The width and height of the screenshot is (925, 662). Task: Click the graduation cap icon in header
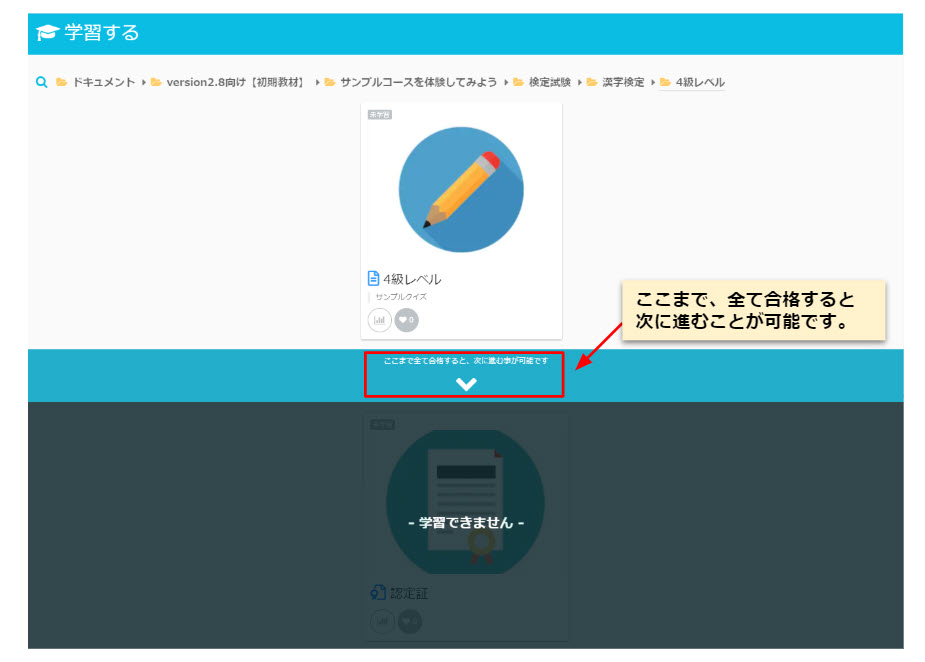pos(47,33)
